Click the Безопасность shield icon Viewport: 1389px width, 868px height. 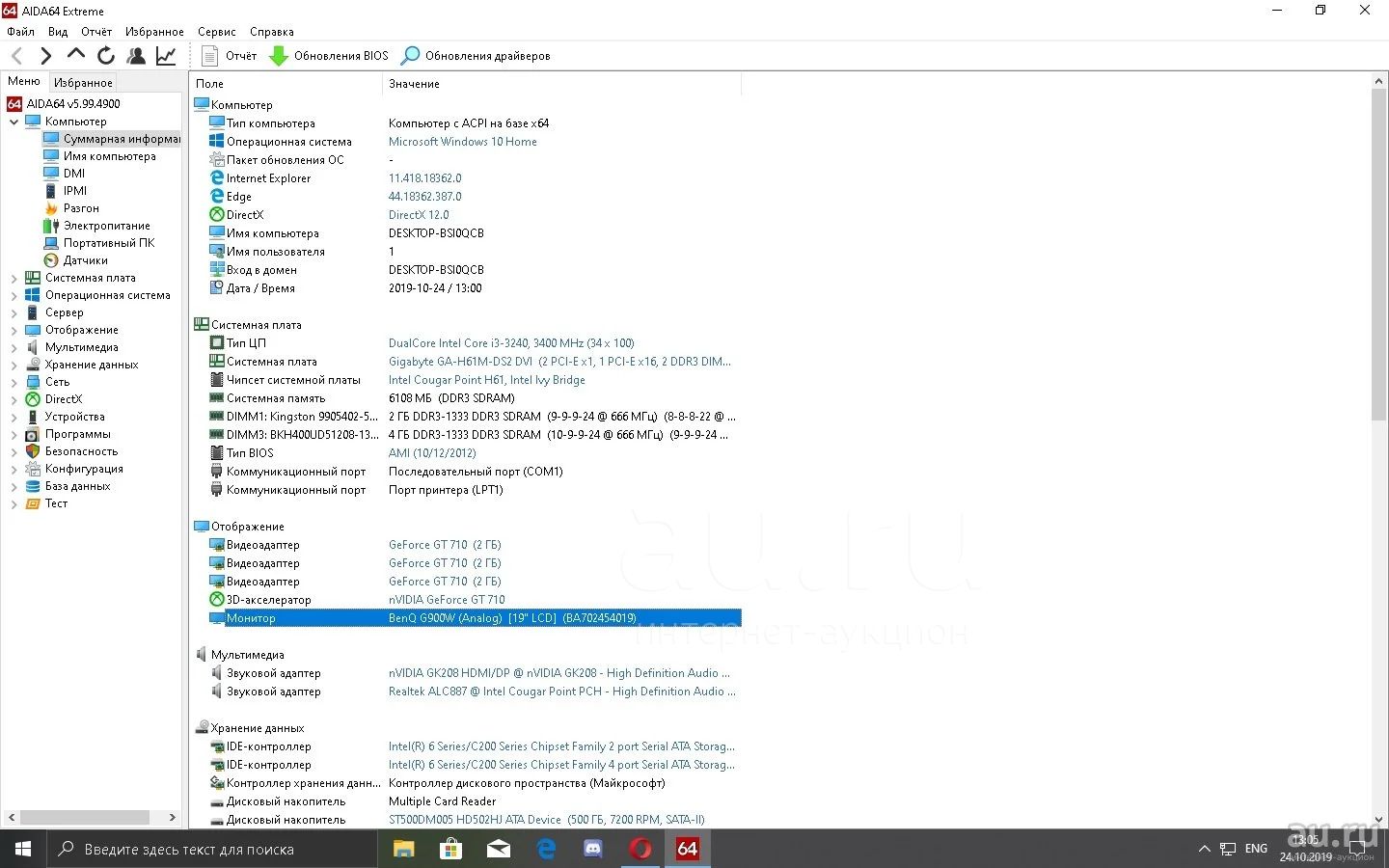tap(33, 451)
